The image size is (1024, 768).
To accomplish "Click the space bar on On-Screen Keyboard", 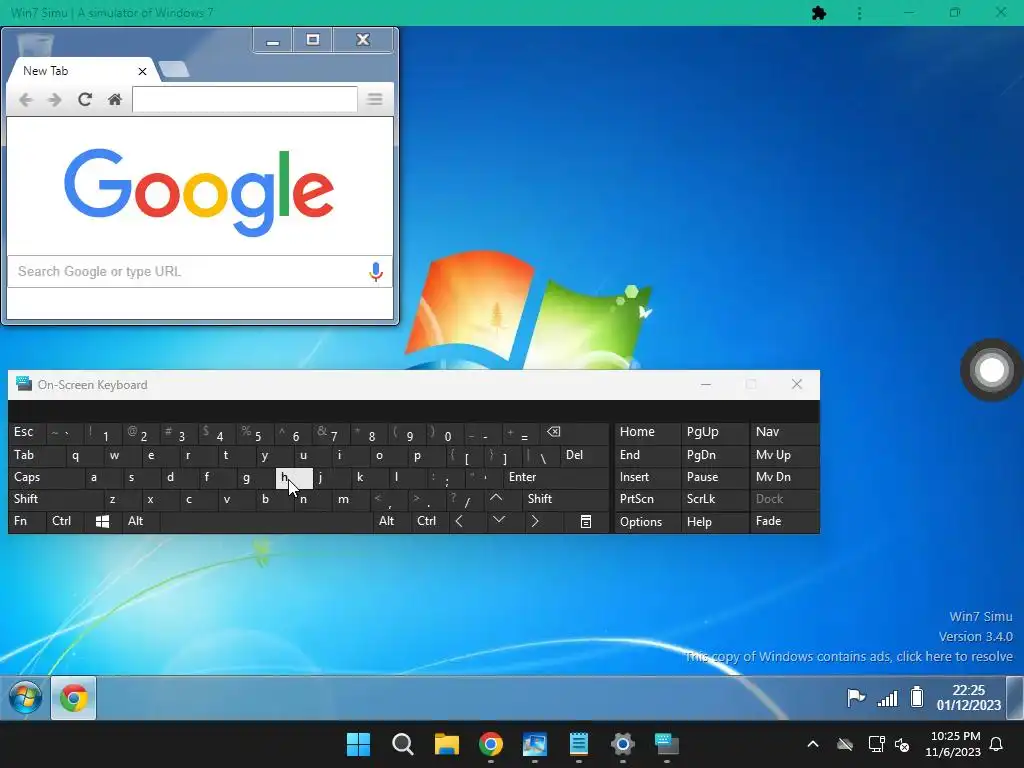I will click(266, 521).
